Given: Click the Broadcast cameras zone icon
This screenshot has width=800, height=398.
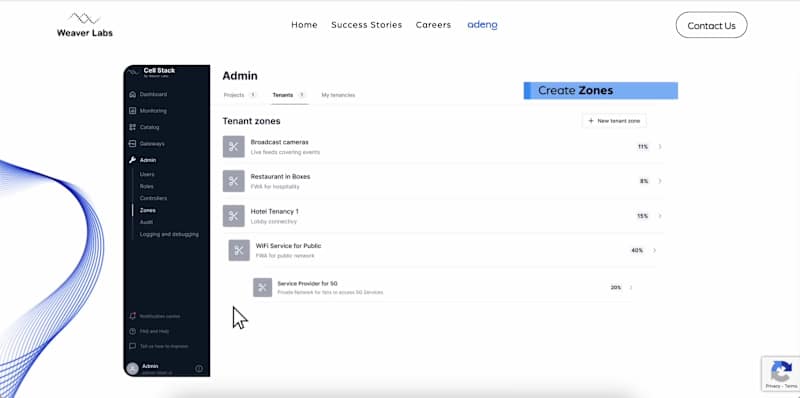Looking at the screenshot, I should (234, 146).
